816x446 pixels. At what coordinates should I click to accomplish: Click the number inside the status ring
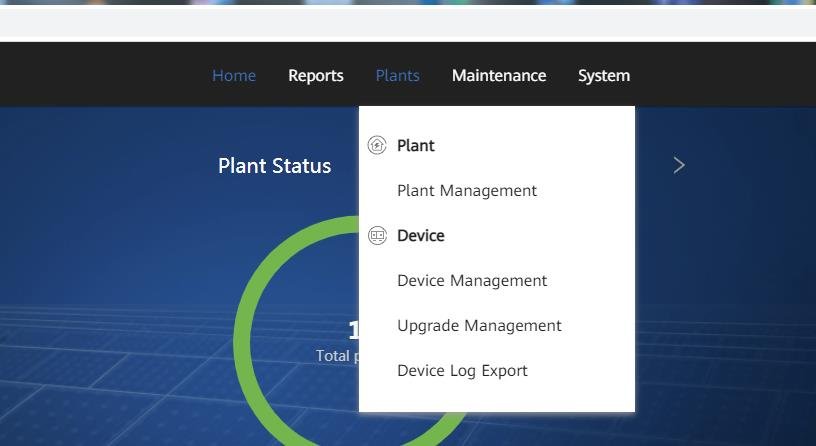353,331
